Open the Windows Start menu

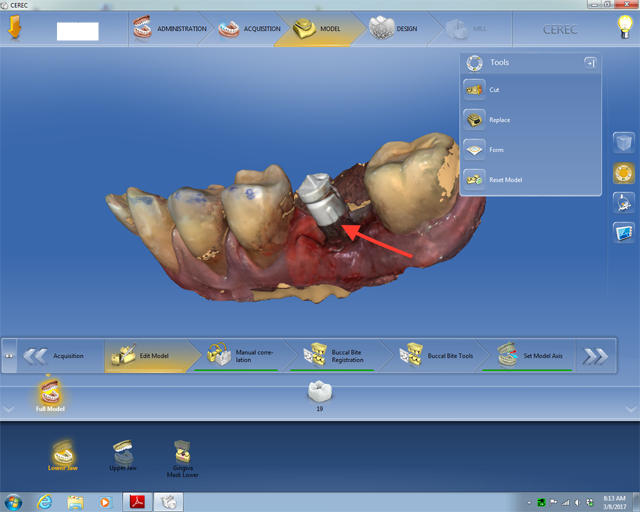[x=13, y=502]
